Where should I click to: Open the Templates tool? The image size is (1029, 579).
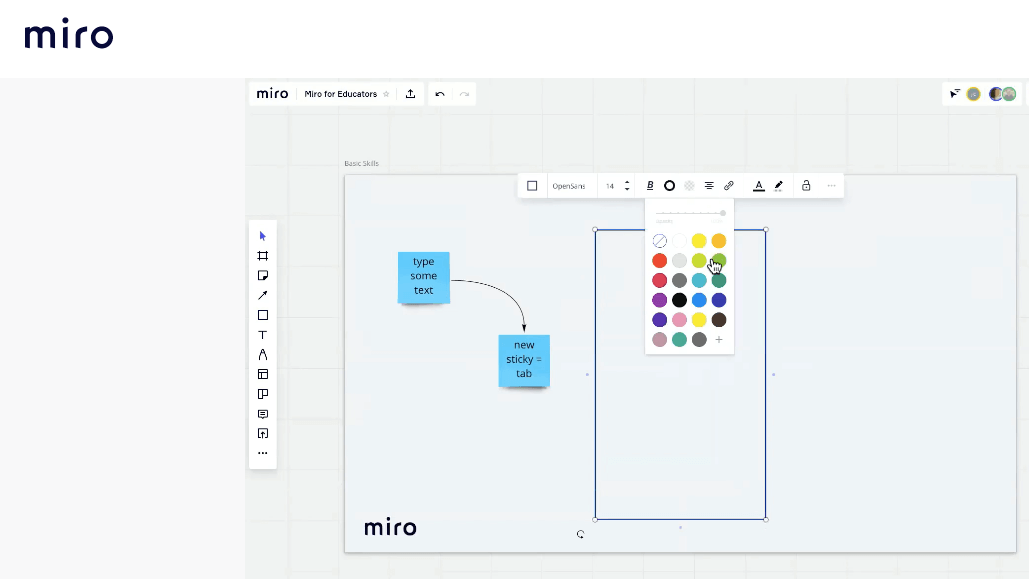[262, 374]
